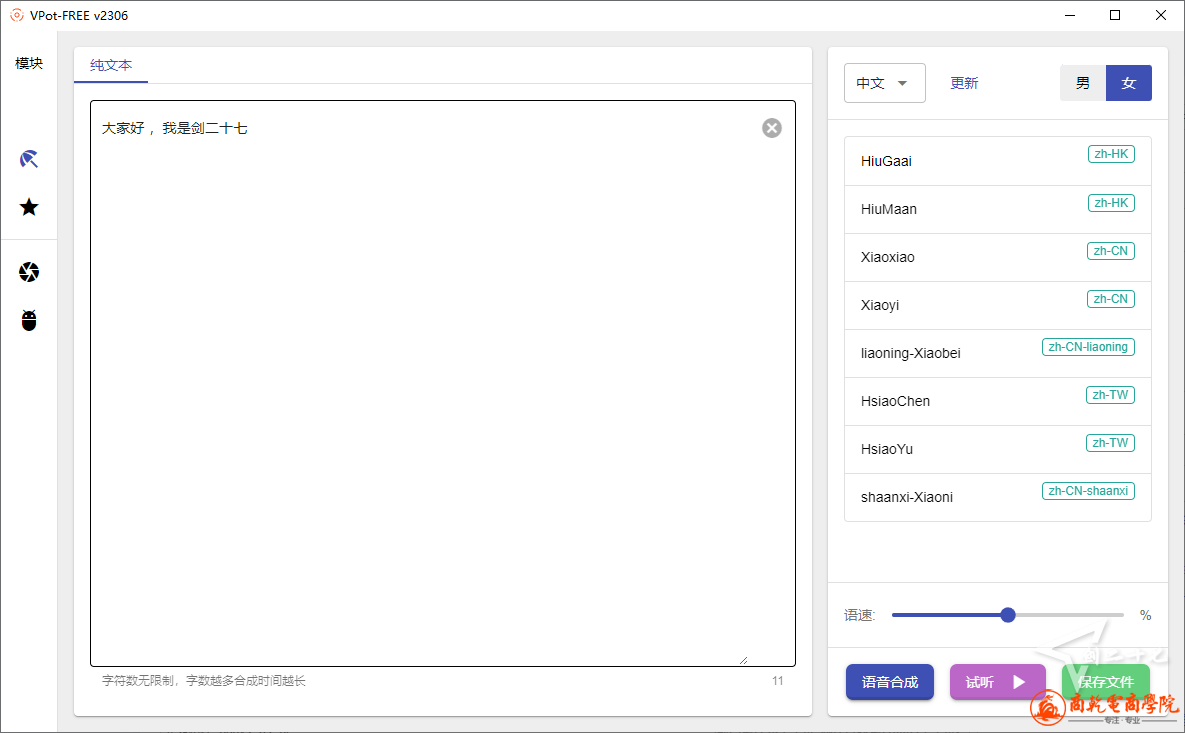The width and height of the screenshot is (1185, 733).
Task: Click the 更新 update link
Action: (964, 83)
